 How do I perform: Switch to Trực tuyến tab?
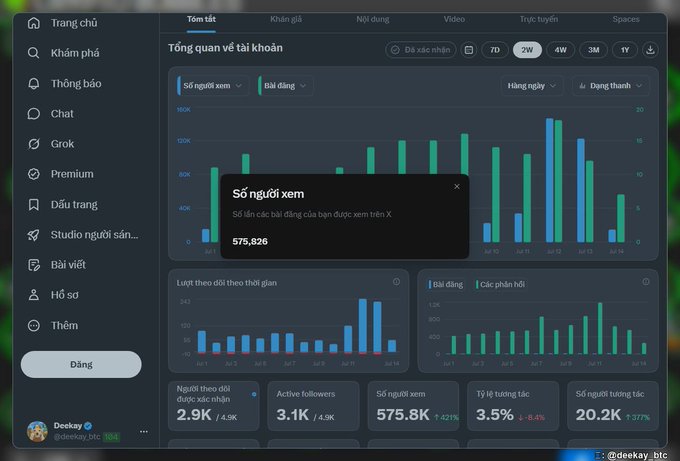(539, 19)
